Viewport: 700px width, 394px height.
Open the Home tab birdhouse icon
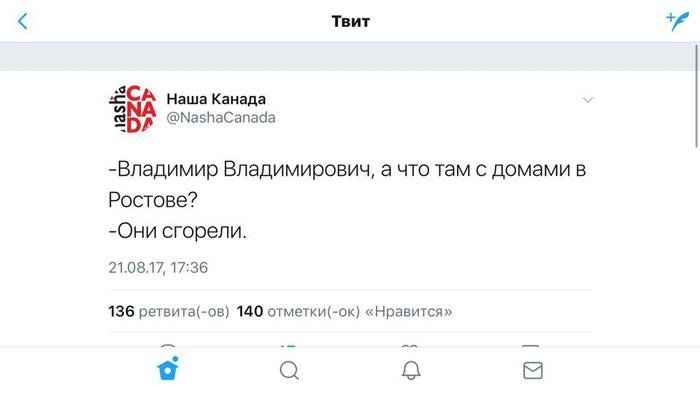coord(168,369)
